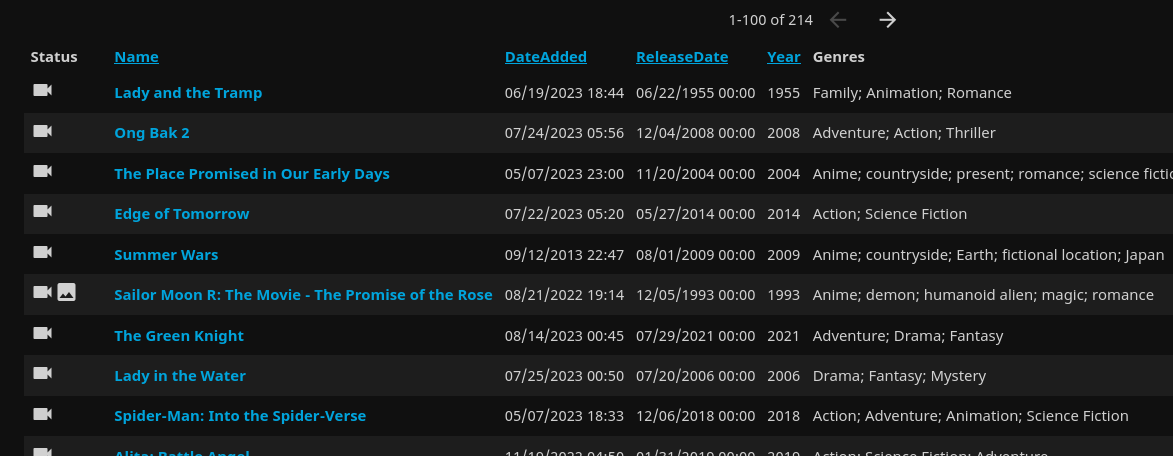Open the Edge of Tomorrow entry

pyautogui.click(x=182, y=214)
